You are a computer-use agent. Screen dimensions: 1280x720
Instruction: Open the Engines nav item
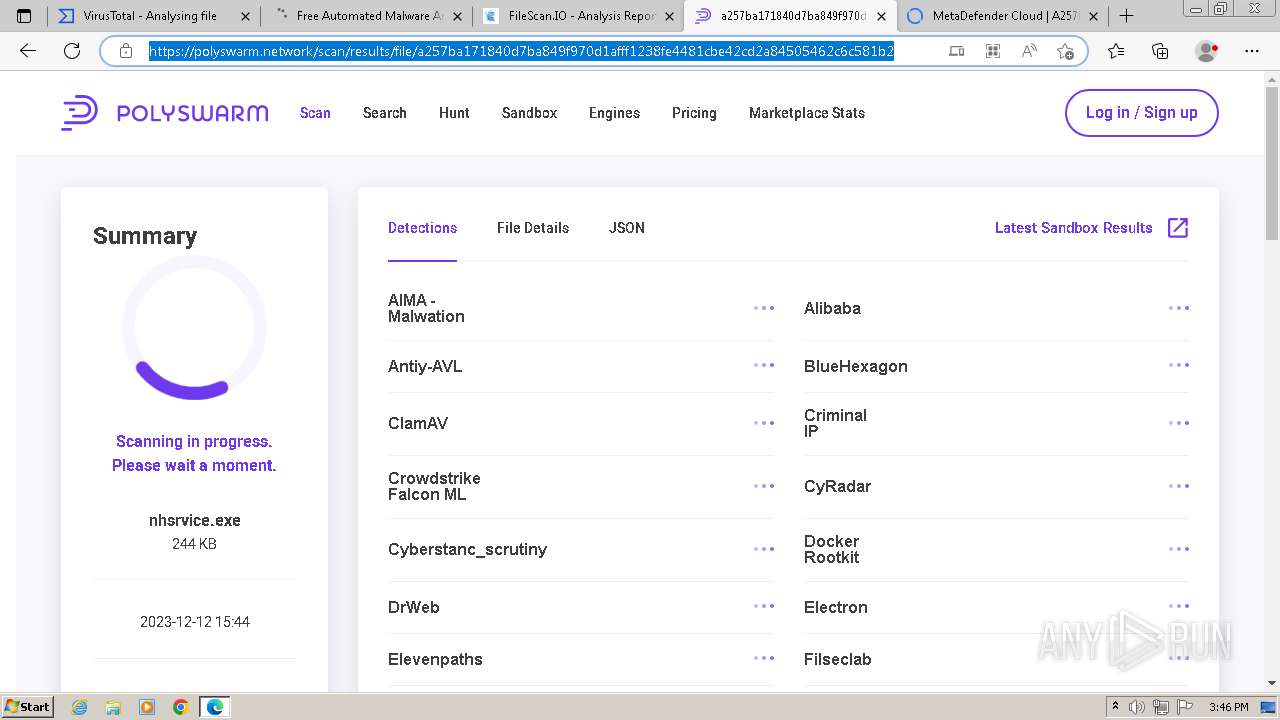(614, 113)
